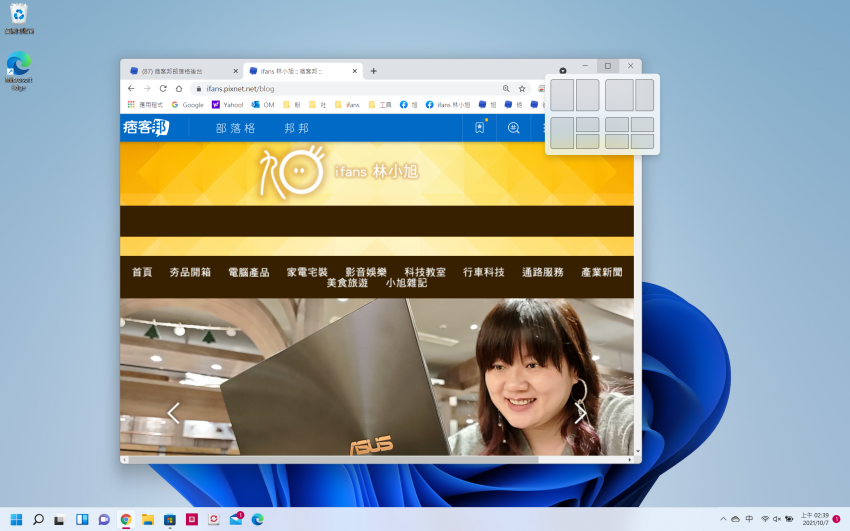Open the Yahoo! bookmark
The width and height of the screenshot is (850, 531).
pyautogui.click(x=228, y=105)
